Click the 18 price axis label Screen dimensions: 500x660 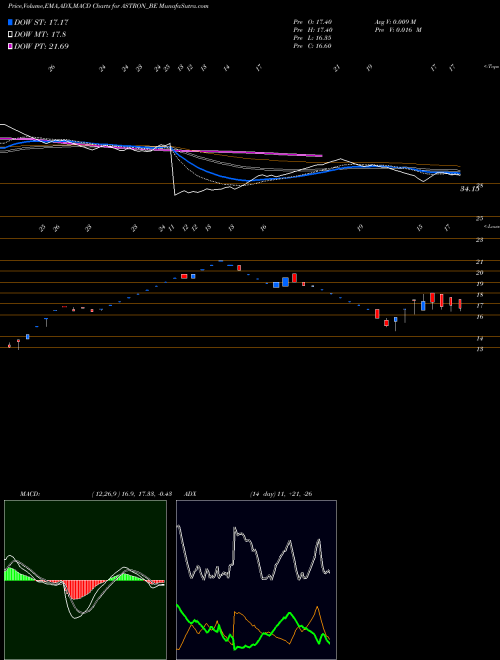[x=479, y=295]
